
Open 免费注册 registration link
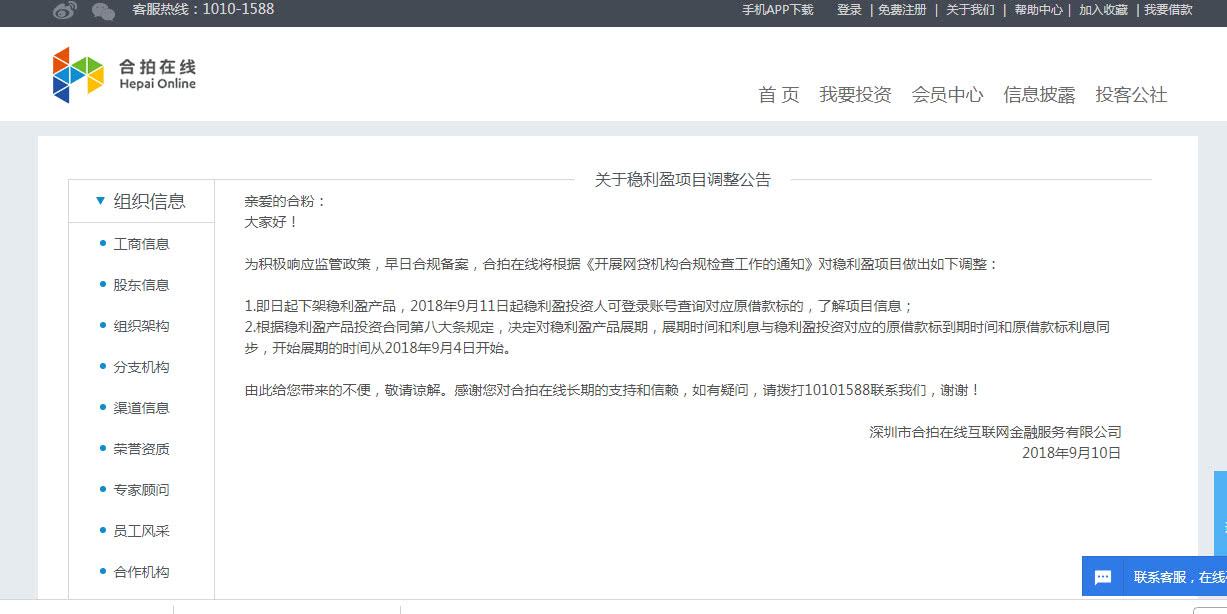click(902, 10)
